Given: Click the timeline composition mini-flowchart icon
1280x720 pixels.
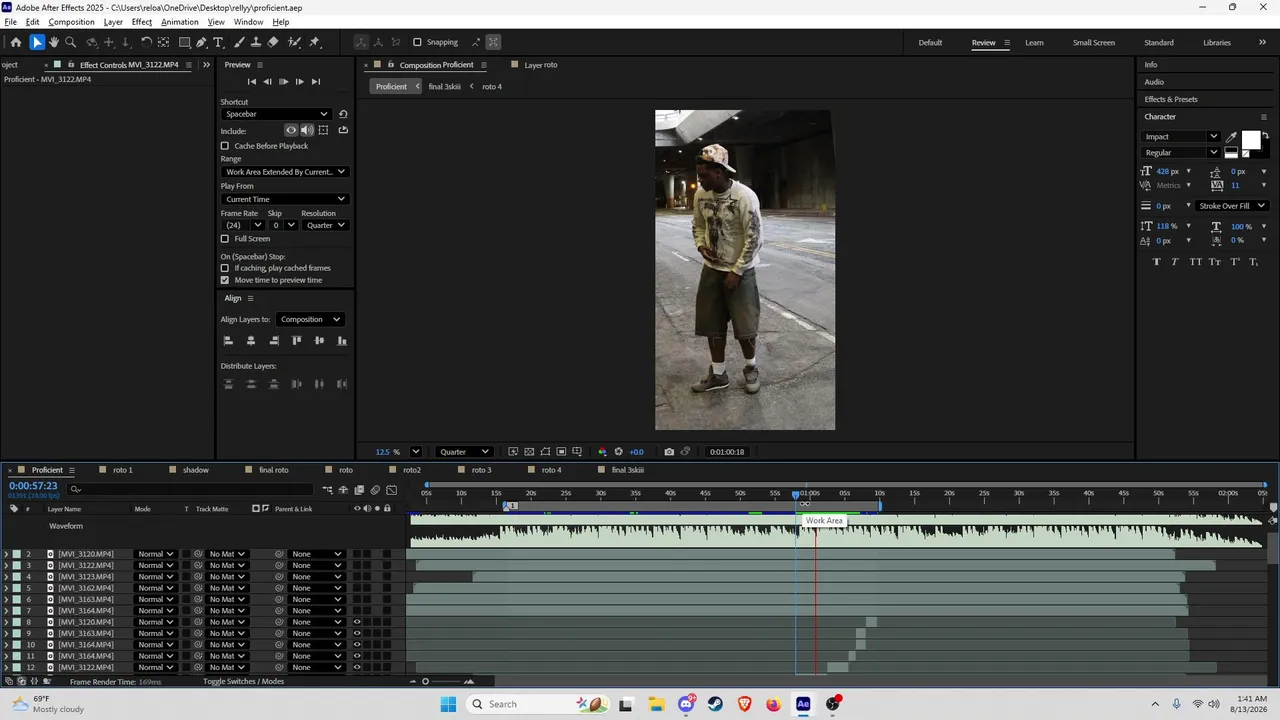Looking at the screenshot, I should point(327,490).
